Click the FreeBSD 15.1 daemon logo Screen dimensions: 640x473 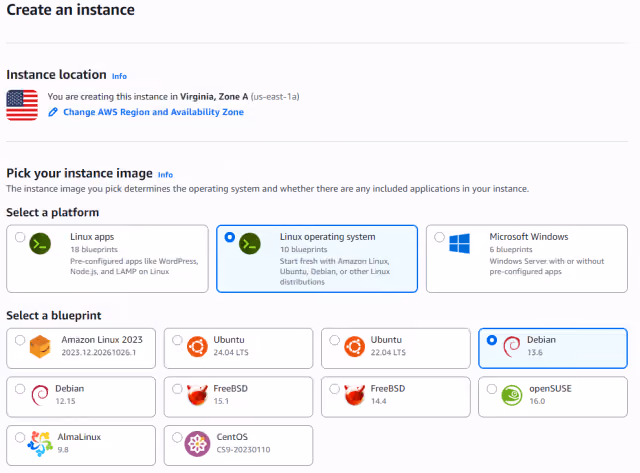point(197,395)
